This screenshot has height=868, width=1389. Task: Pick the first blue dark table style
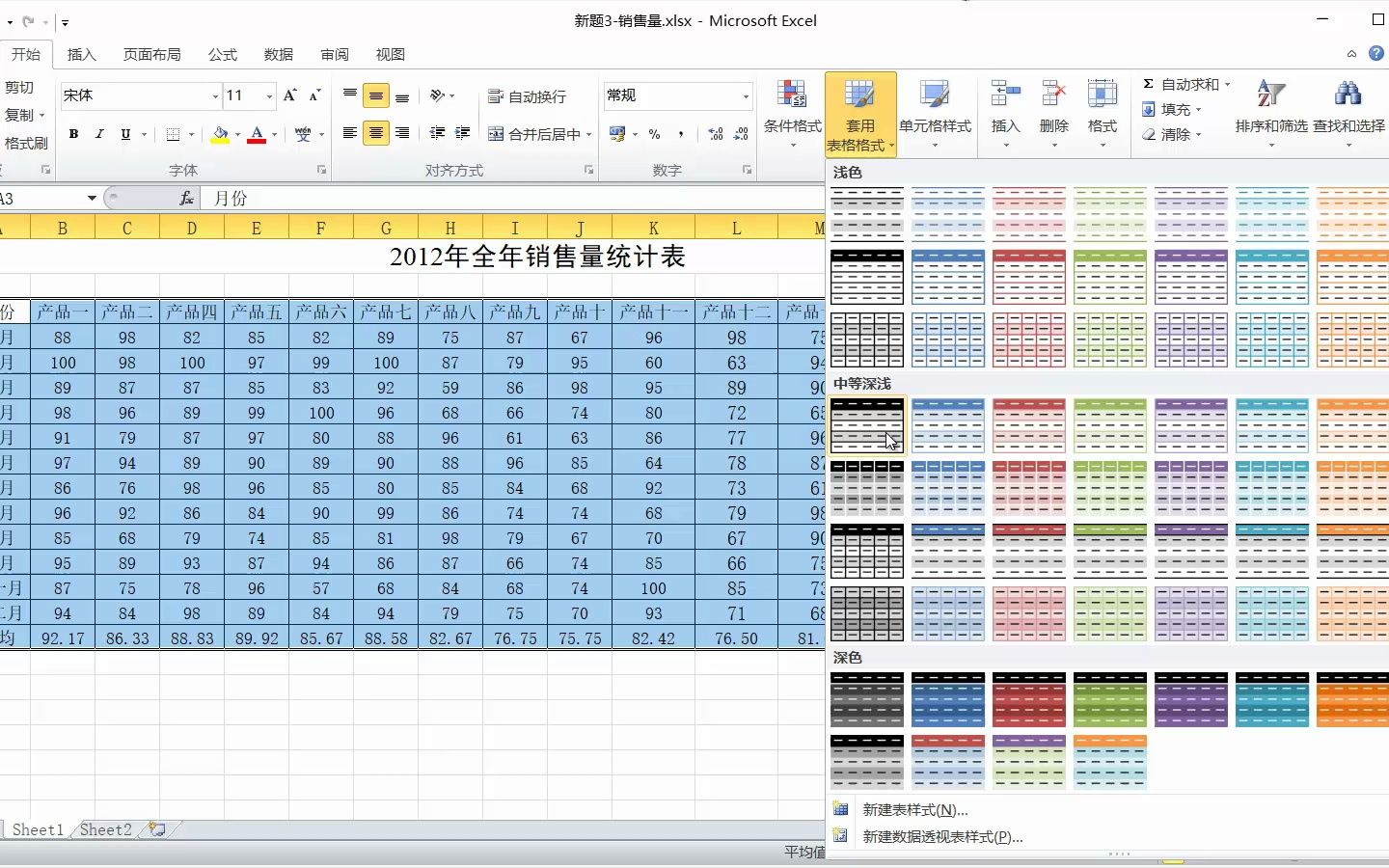point(948,700)
